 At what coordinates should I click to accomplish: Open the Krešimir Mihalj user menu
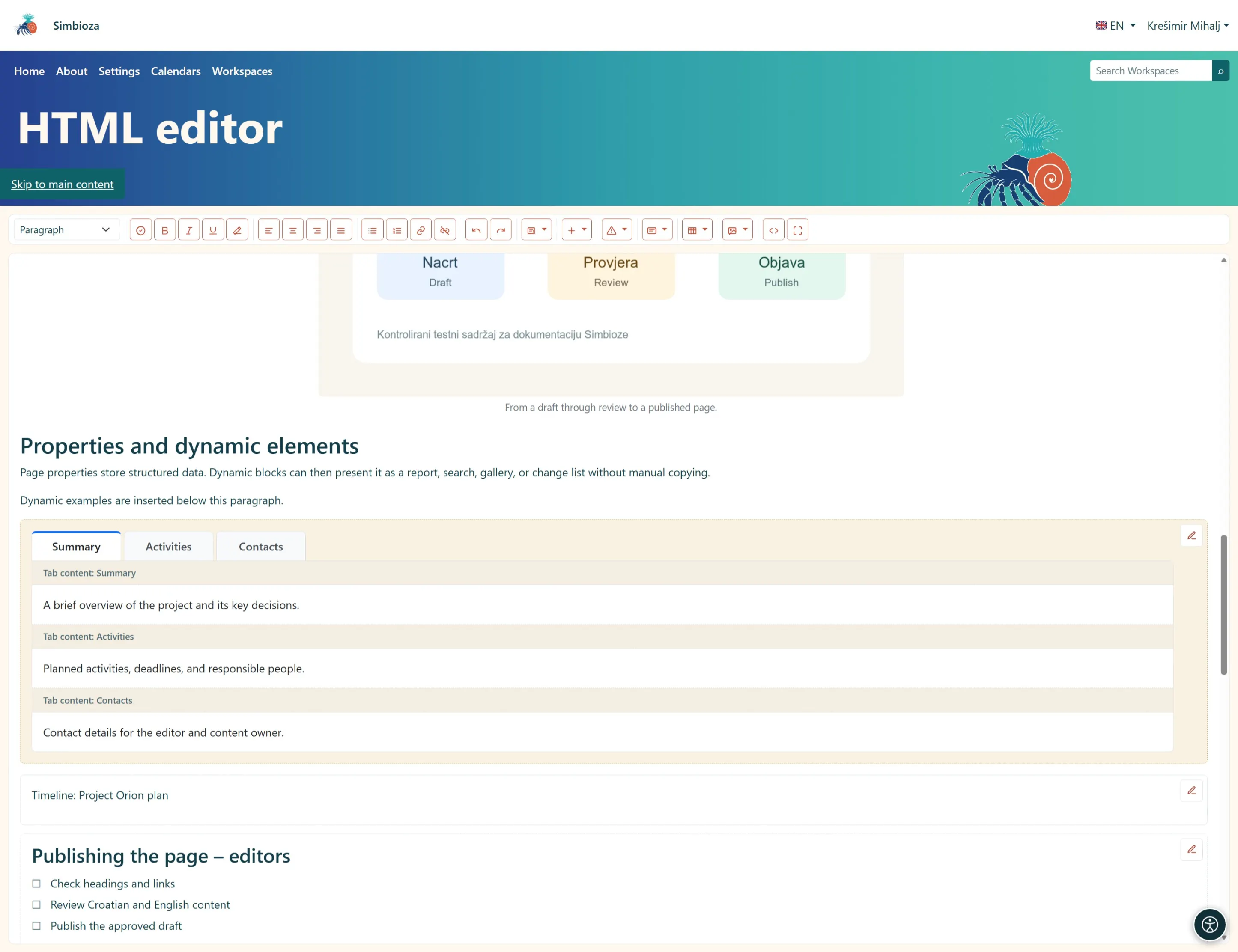click(1187, 26)
